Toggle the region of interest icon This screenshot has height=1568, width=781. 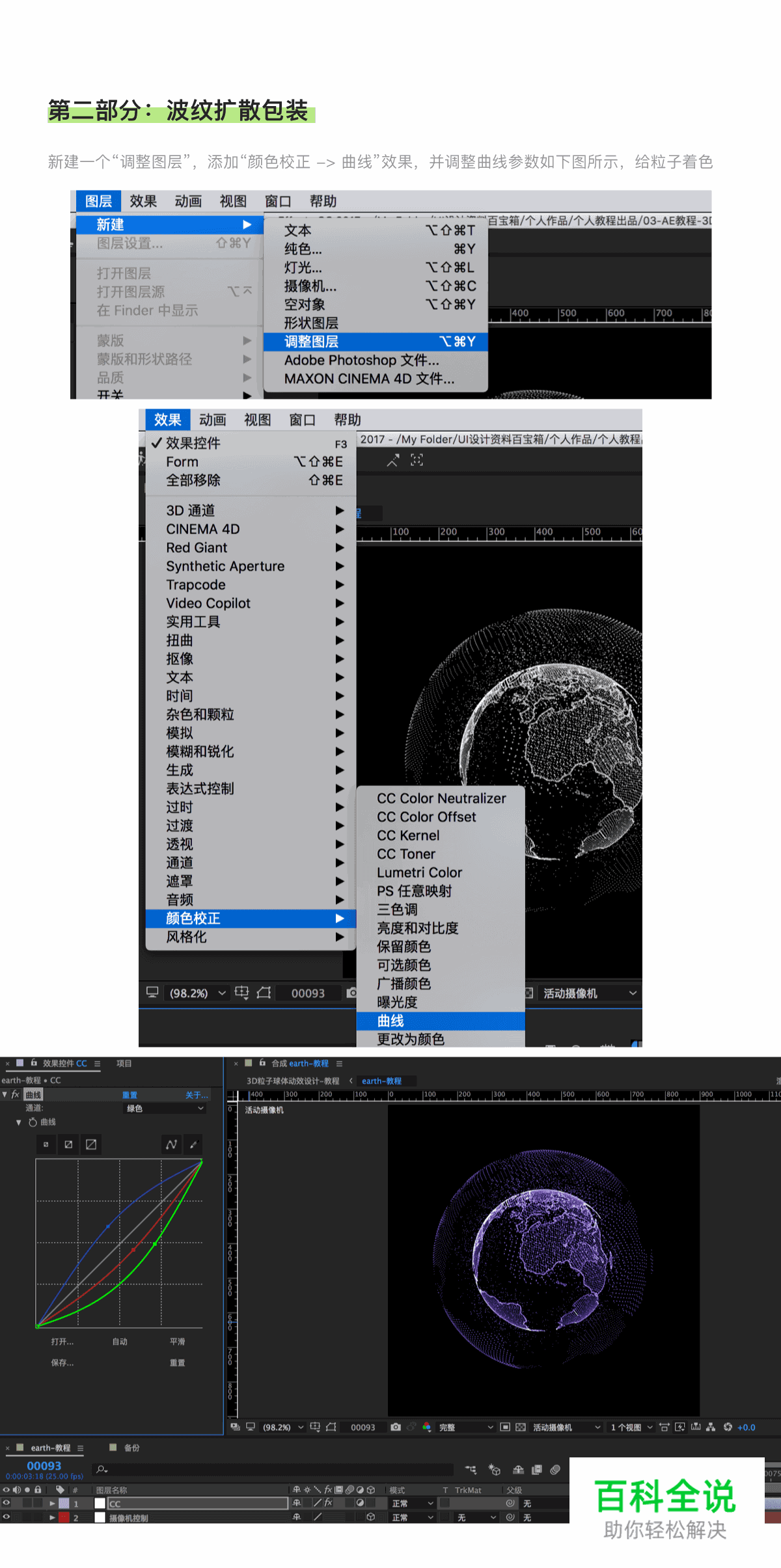click(x=505, y=1427)
